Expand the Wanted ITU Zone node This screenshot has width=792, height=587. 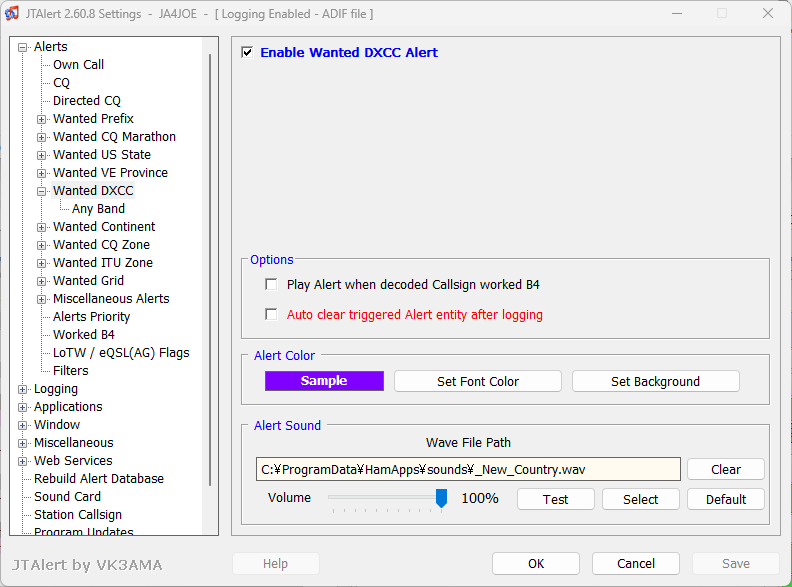[41, 263]
